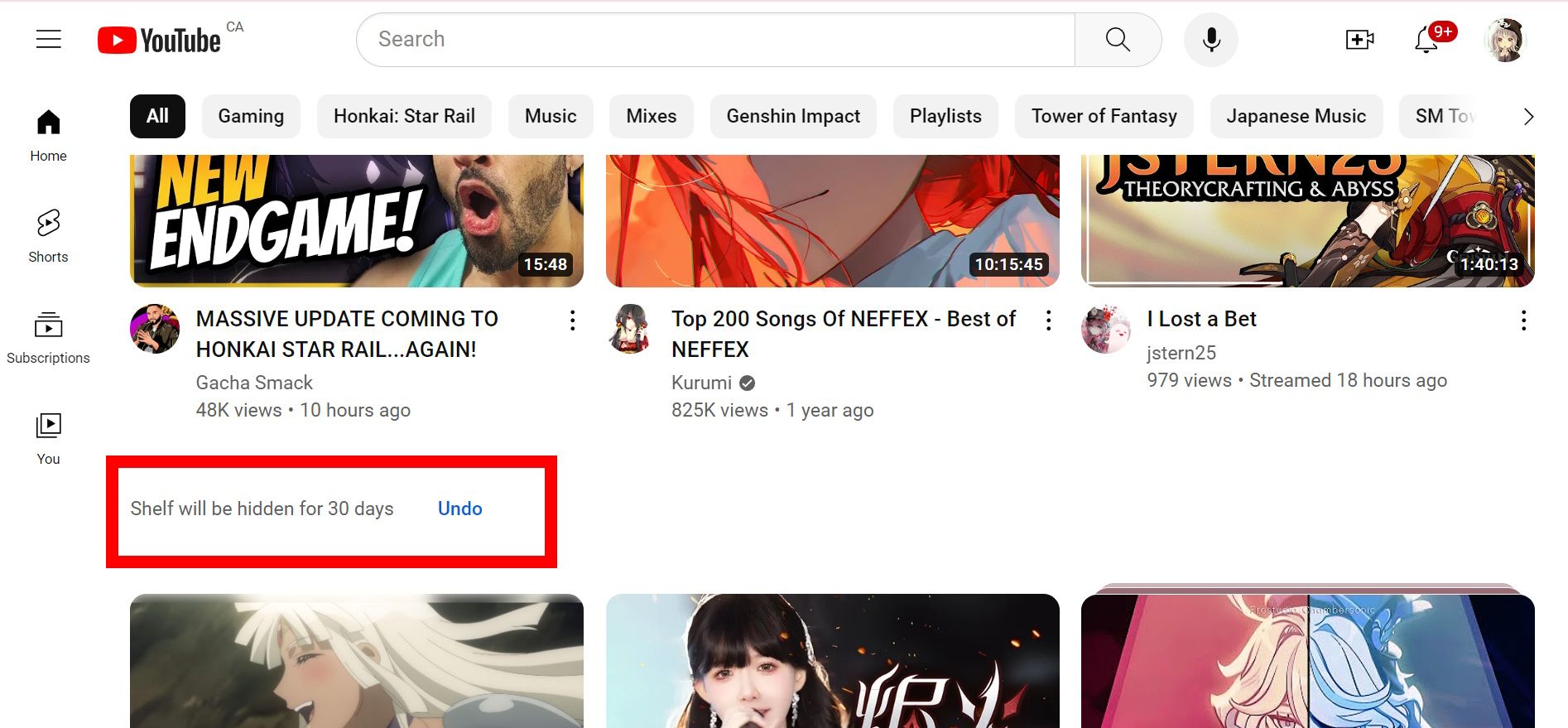Click into the Search input field
The height and width of the screenshot is (728, 1568).
(715, 39)
